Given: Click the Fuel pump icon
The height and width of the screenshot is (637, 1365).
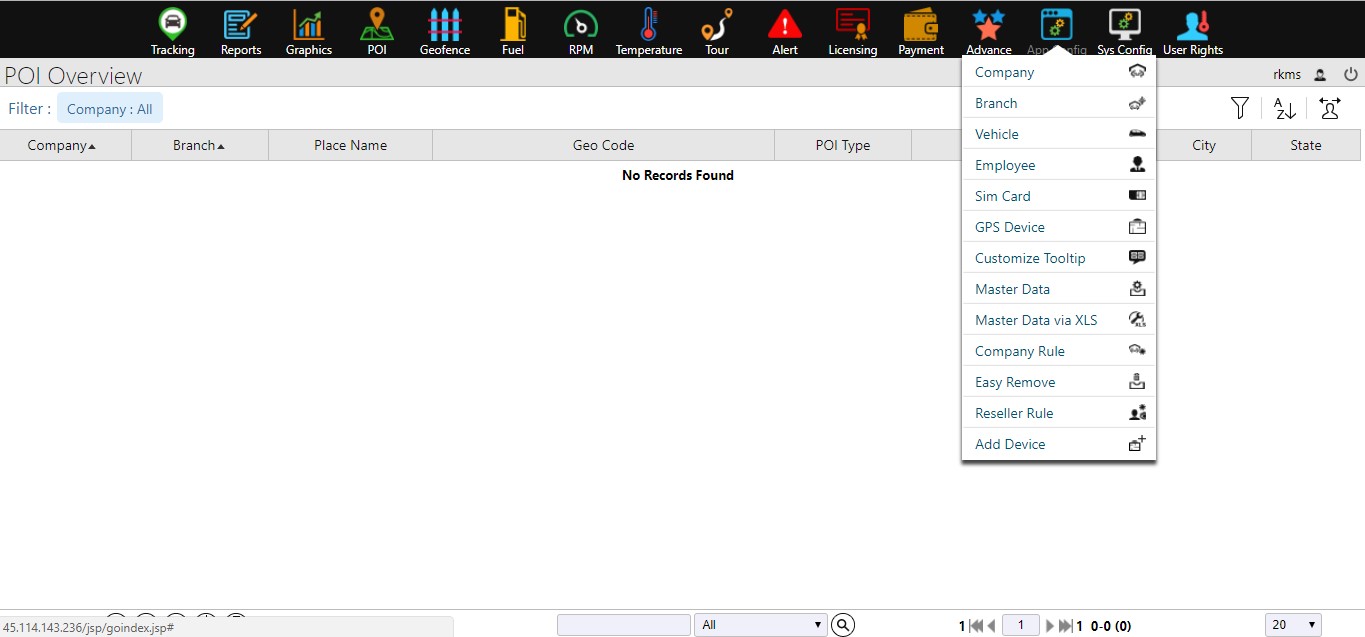Looking at the screenshot, I should pos(513,25).
